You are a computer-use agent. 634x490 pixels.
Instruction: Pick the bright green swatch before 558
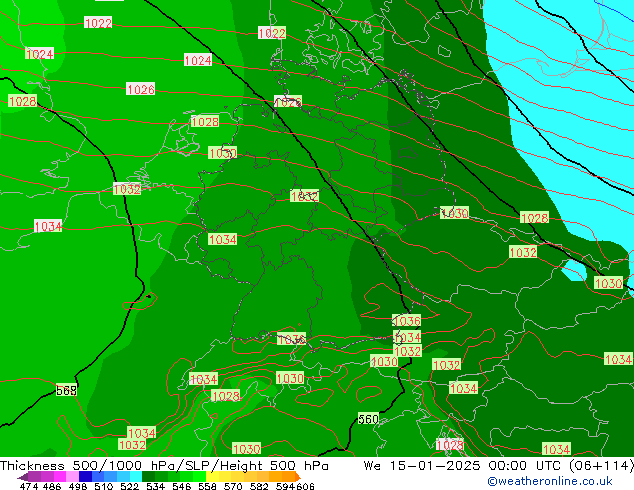tap(199, 477)
